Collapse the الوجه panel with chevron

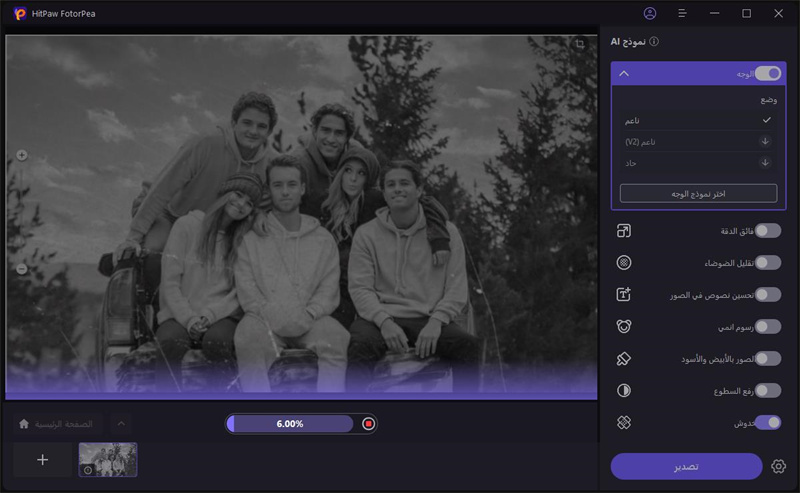pyautogui.click(x=624, y=73)
